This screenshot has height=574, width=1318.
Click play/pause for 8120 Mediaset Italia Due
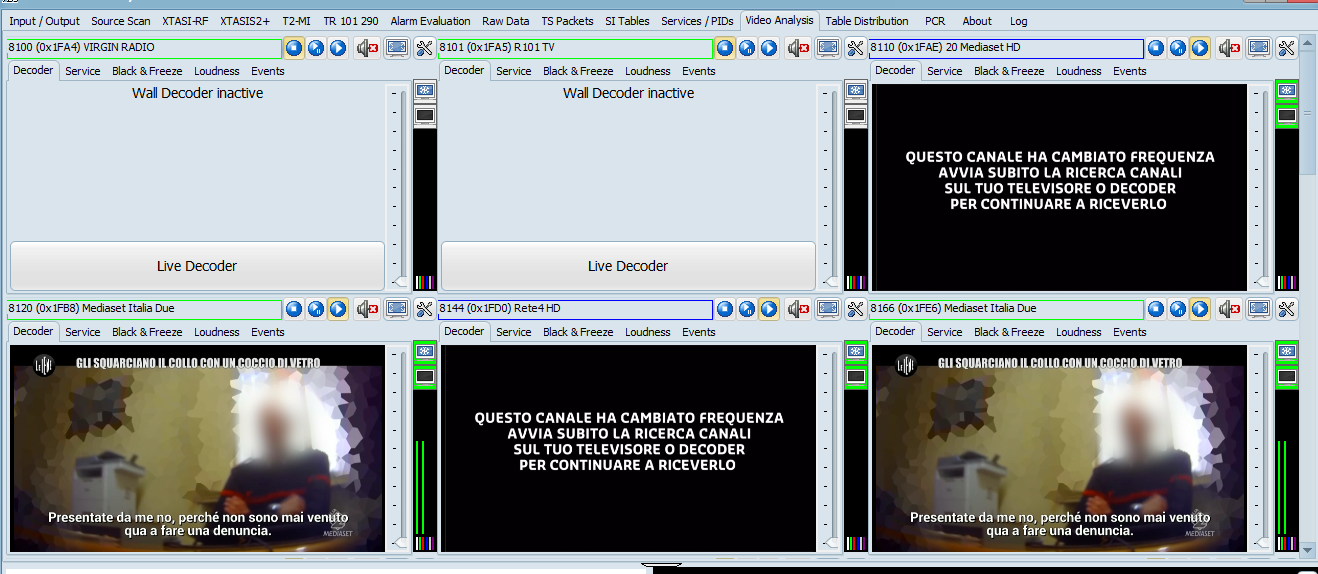(x=316, y=309)
